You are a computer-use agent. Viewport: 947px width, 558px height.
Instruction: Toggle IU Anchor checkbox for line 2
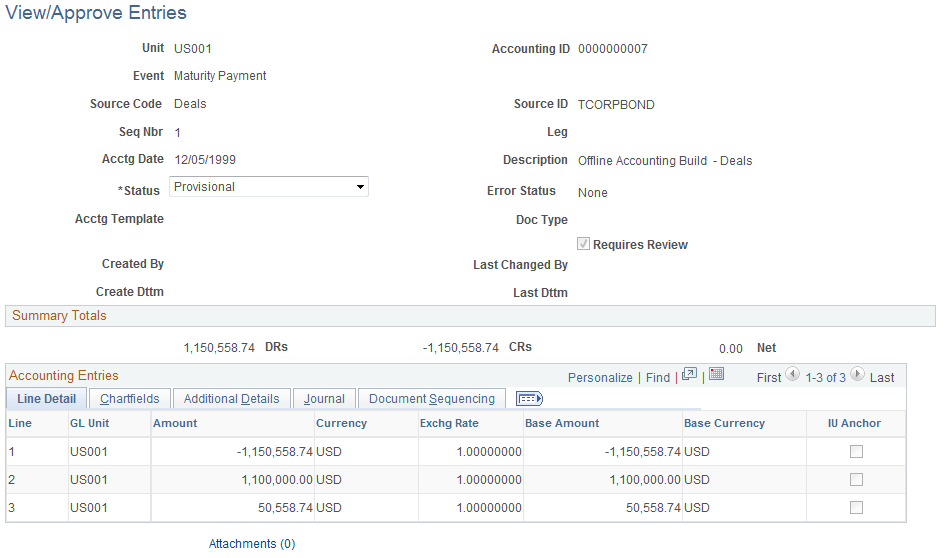[x=856, y=479]
